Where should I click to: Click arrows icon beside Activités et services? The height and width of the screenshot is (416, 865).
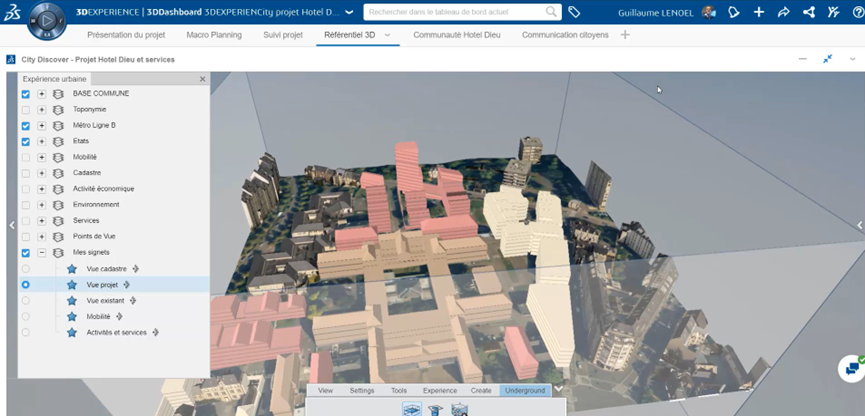tap(156, 333)
